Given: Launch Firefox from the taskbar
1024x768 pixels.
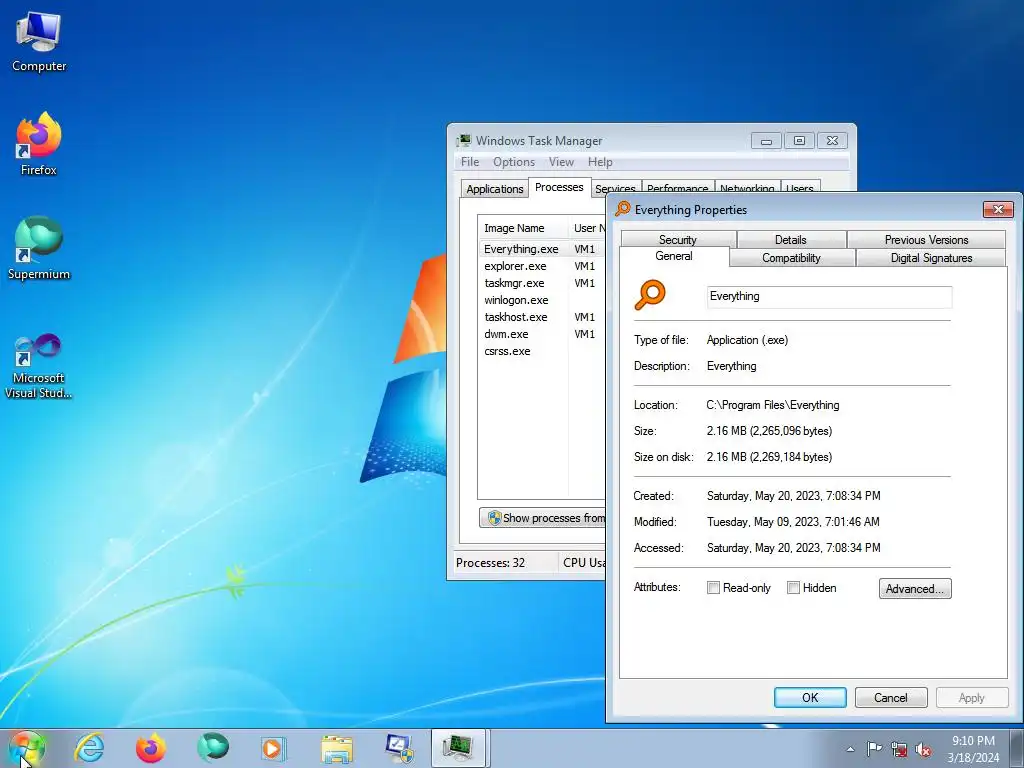Looking at the screenshot, I should tap(150, 748).
